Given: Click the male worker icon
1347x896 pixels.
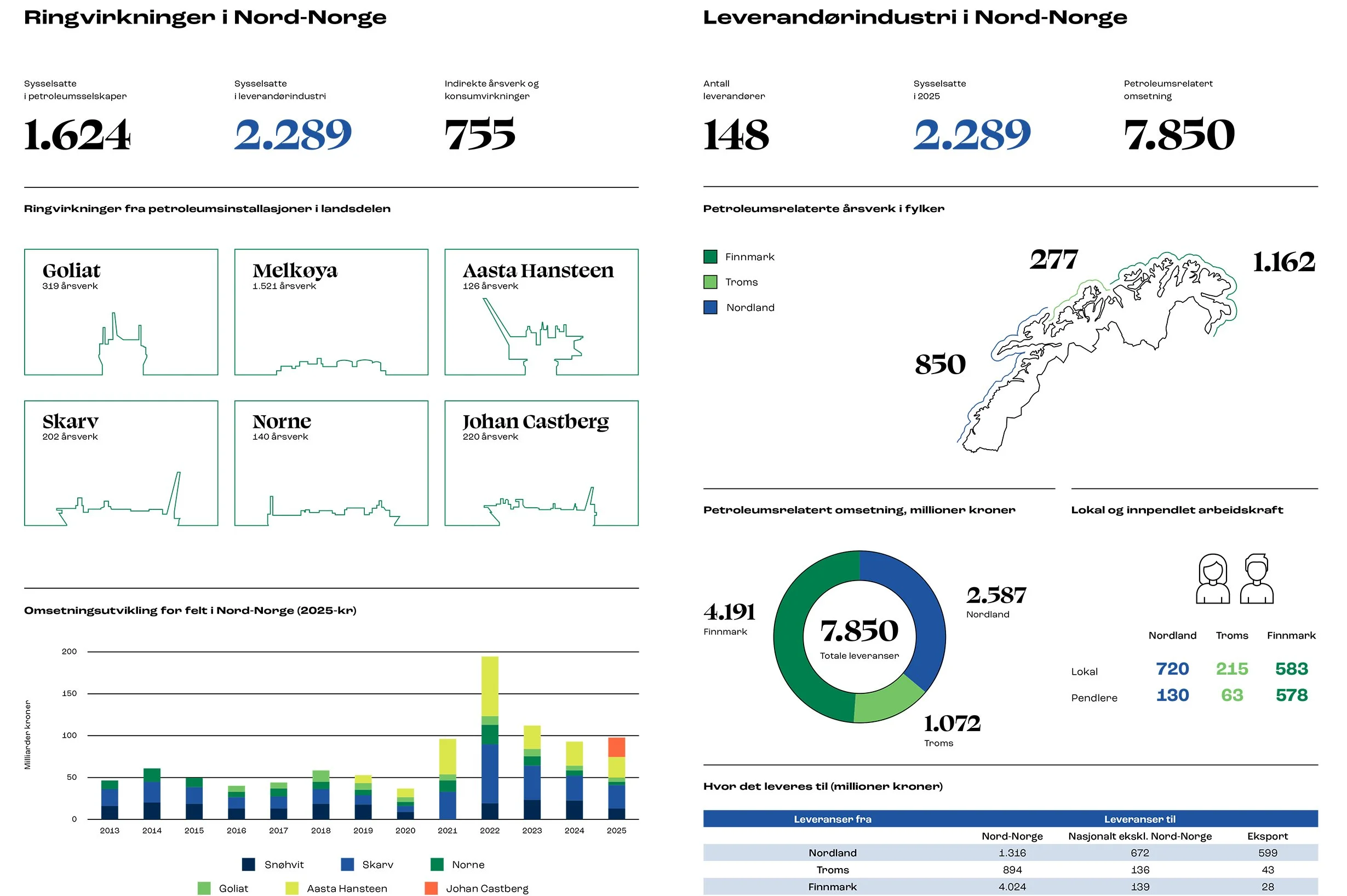Looking at the screenshot, I should coord(1256,578).
